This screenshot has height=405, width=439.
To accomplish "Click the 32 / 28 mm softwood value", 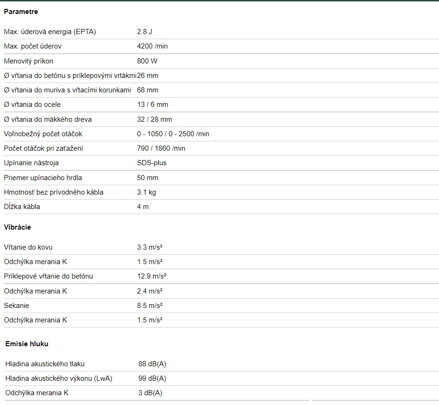I will click(x=154, y=119).
